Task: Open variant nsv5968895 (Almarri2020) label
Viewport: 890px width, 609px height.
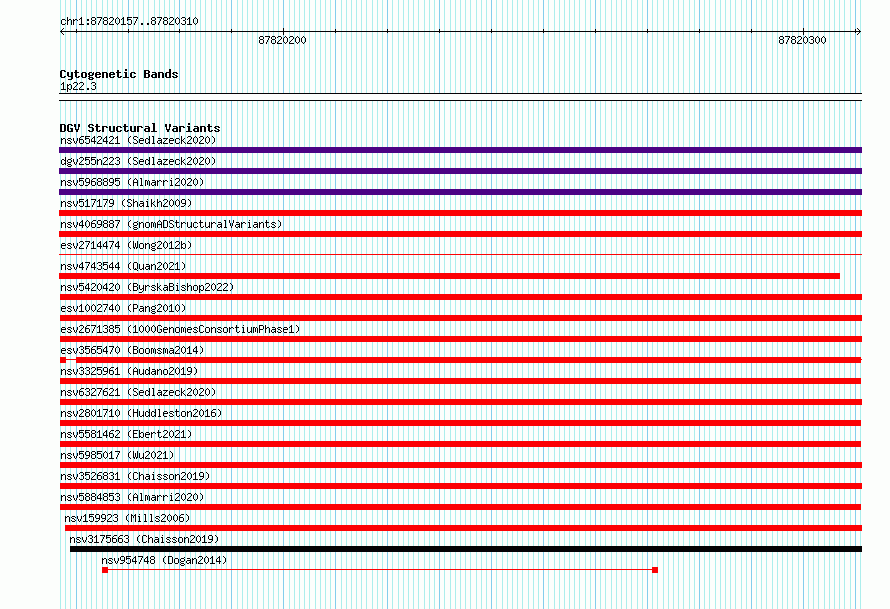Action: [132, 182]
